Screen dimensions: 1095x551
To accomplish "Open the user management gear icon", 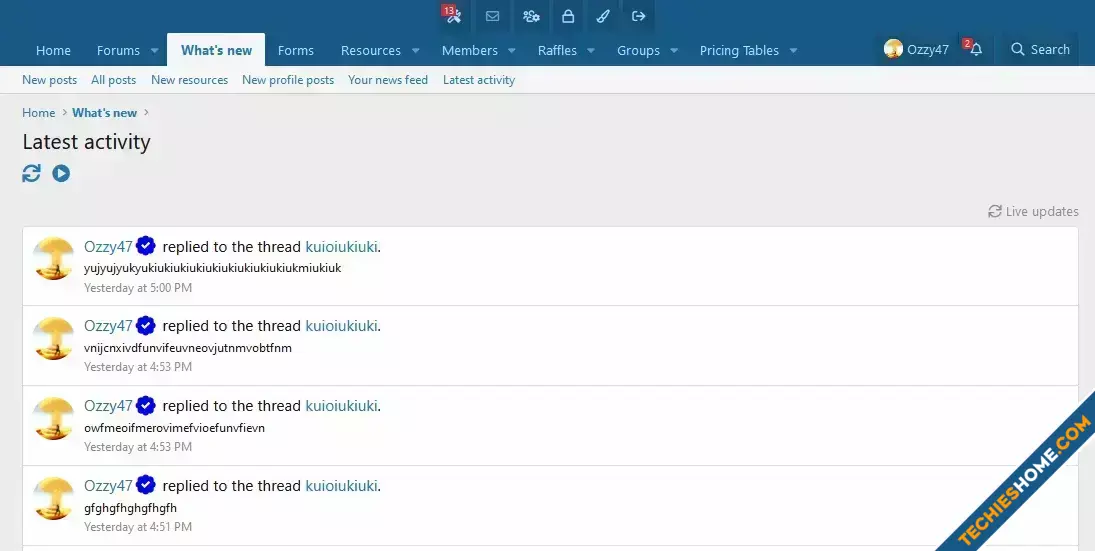I will pyautogui.click(x=531, y=16).
